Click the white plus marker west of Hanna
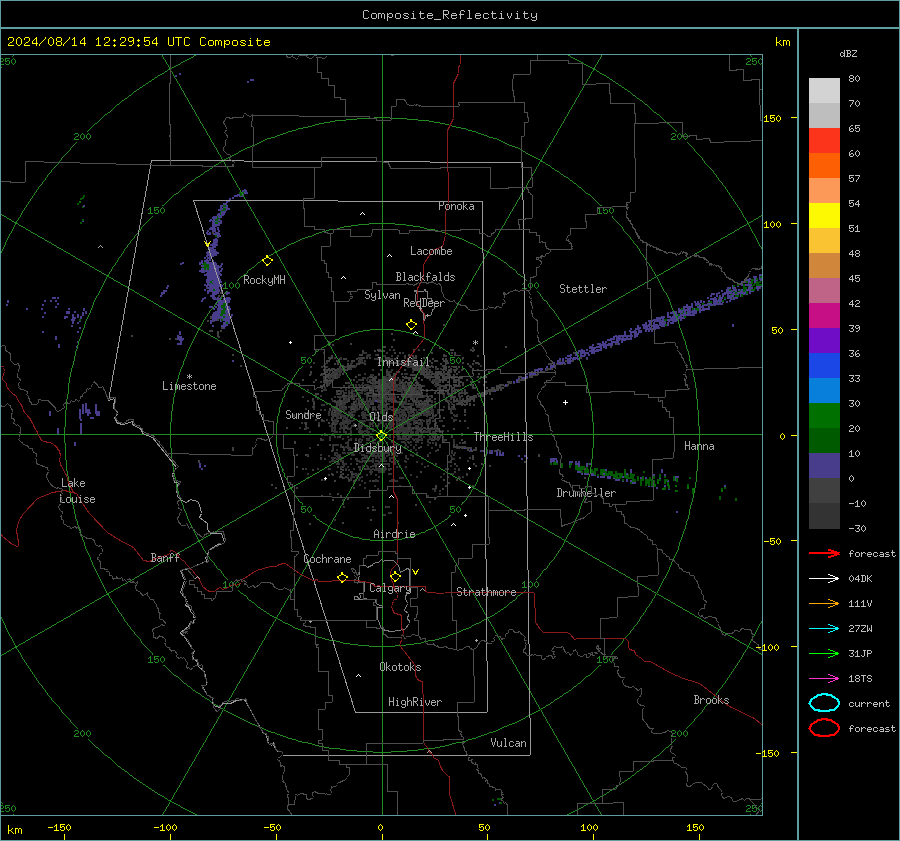The width and height of the screenshot is (900, 841). (x=565, y=402)
